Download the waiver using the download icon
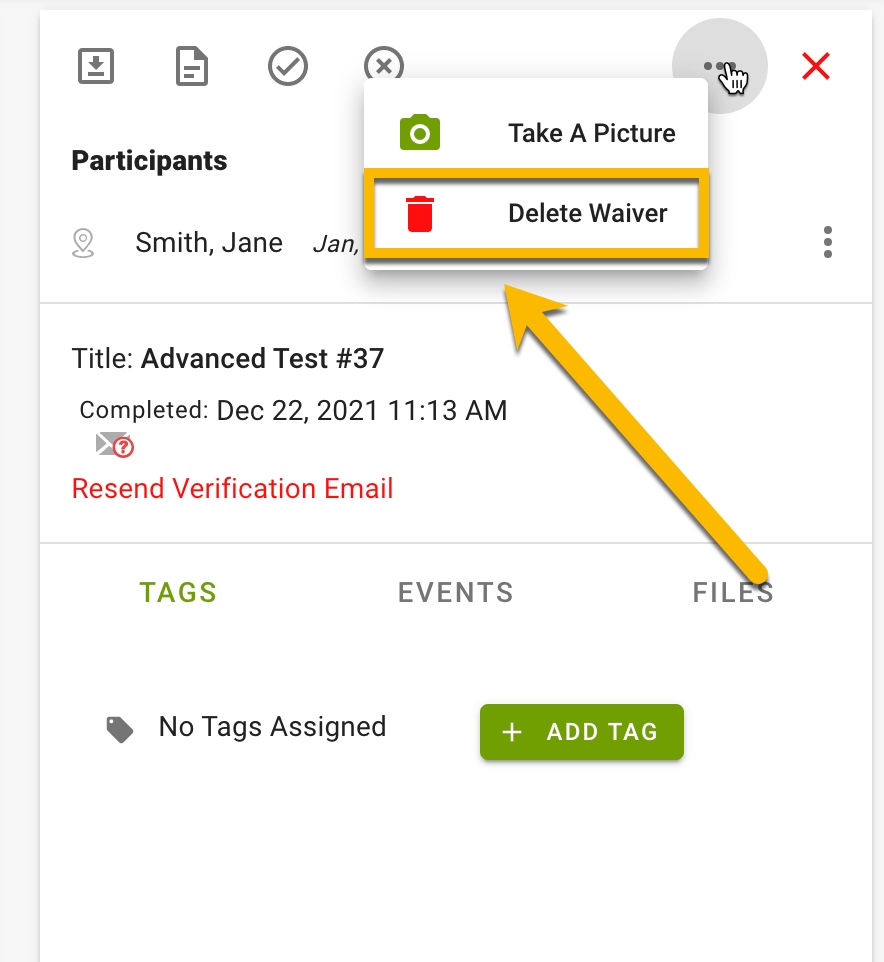Viewport: 884px width, 962px height. (96, 66)
